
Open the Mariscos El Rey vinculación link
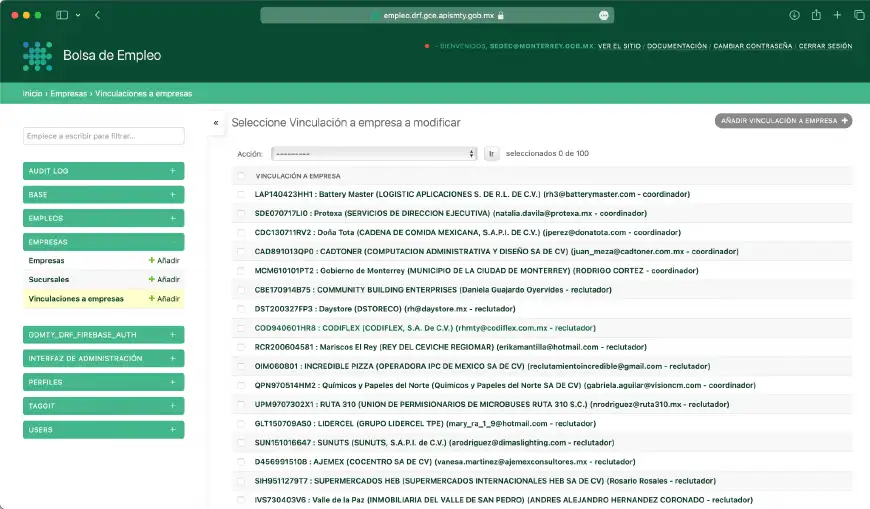451,347
